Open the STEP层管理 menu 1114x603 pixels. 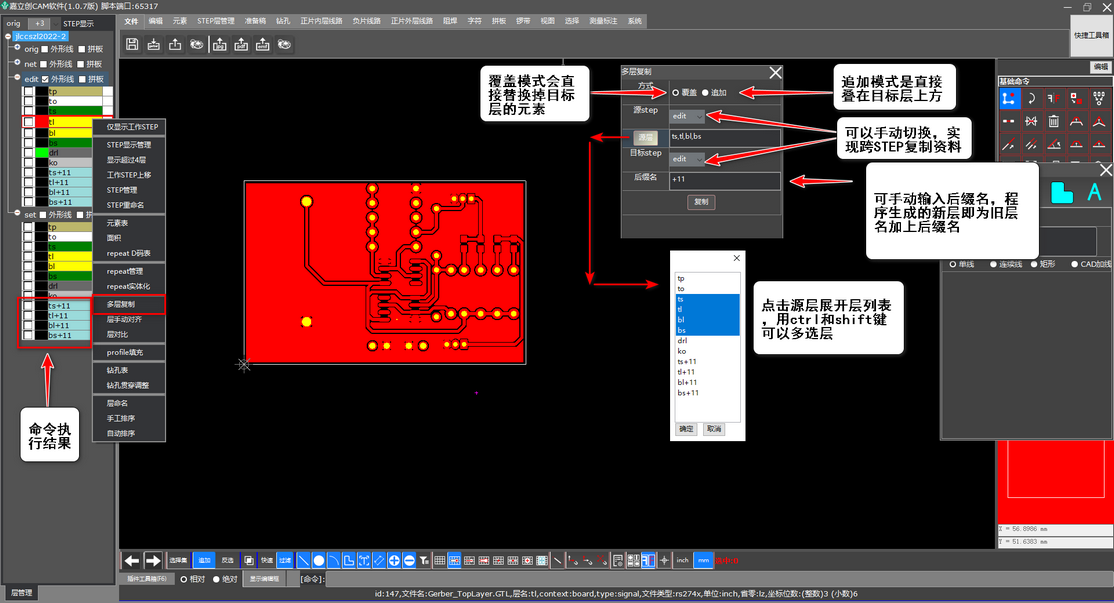tap(215, 21)
